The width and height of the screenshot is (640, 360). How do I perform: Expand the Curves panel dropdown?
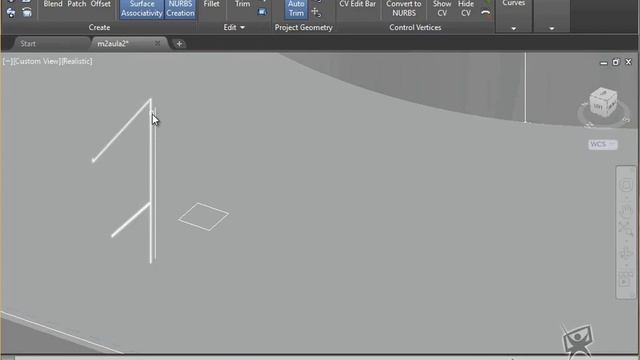point(513,29)
